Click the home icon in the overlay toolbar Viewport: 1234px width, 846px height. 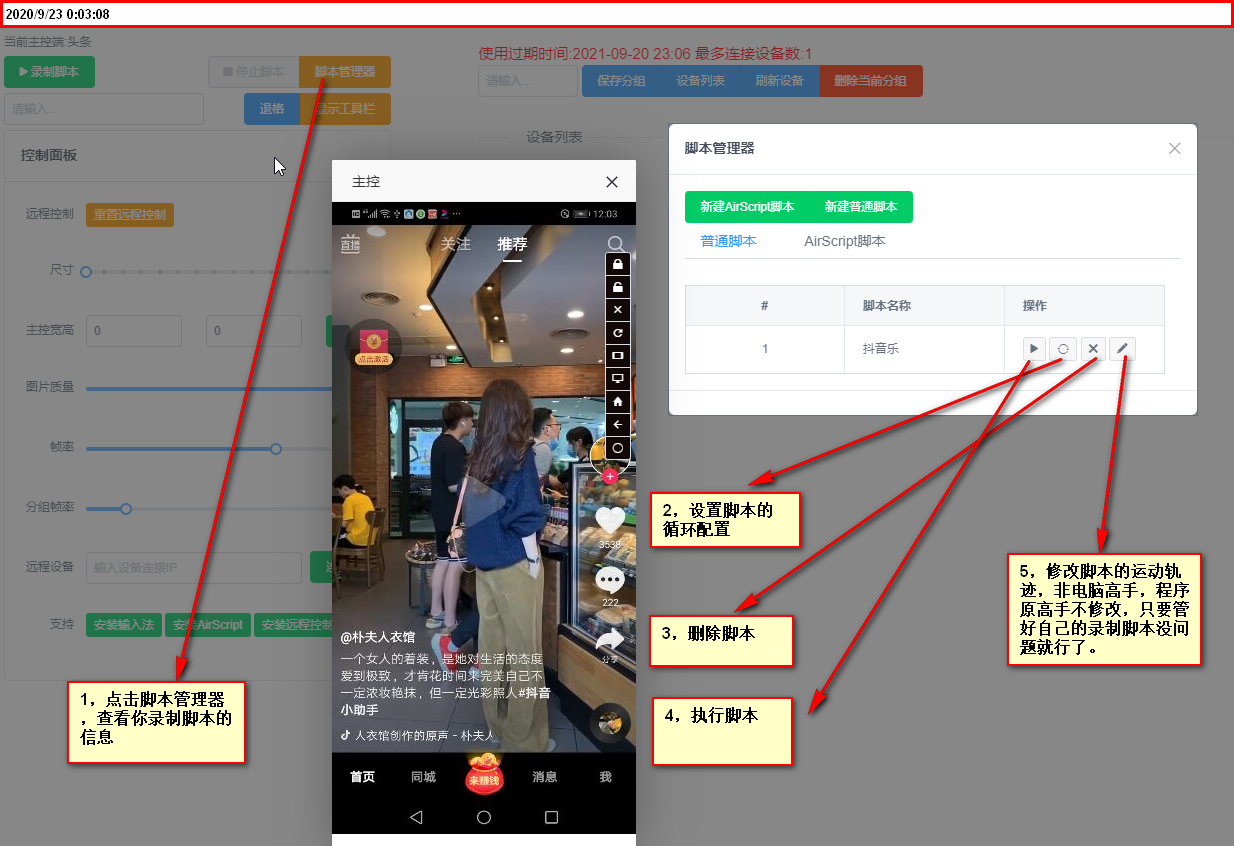(x=618, y=402)
